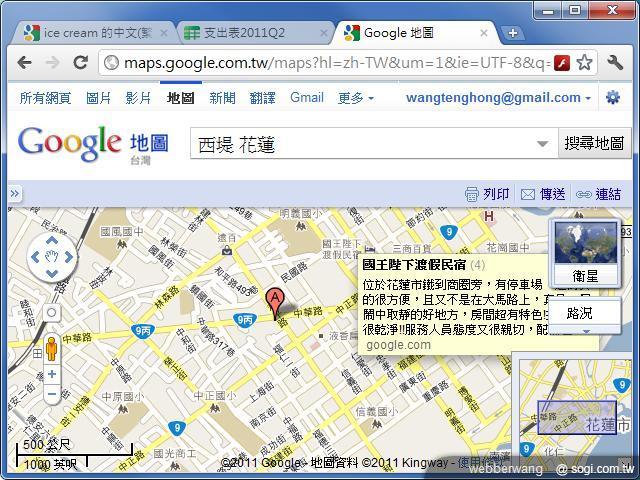Click the 中原國小 school label
The image size is (640, 480).
pos(122,396)
